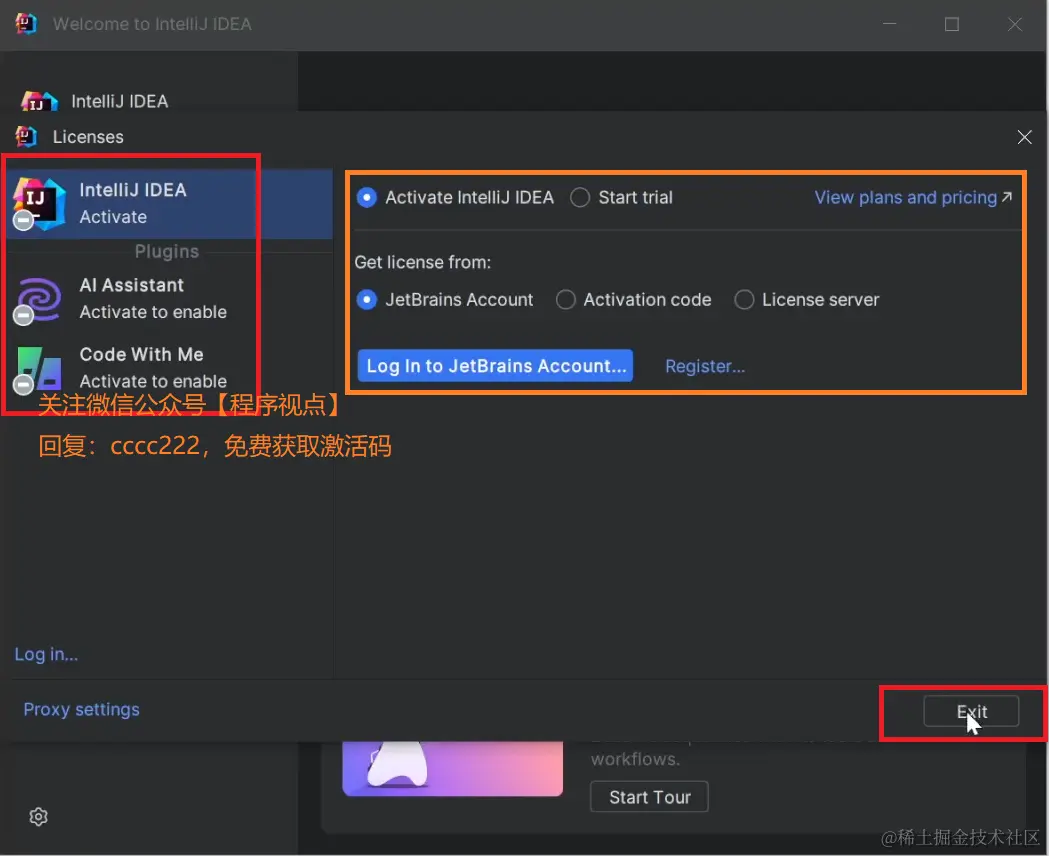
Task: Choose JetBrains Account license source
Action: [x=445, y=300]
